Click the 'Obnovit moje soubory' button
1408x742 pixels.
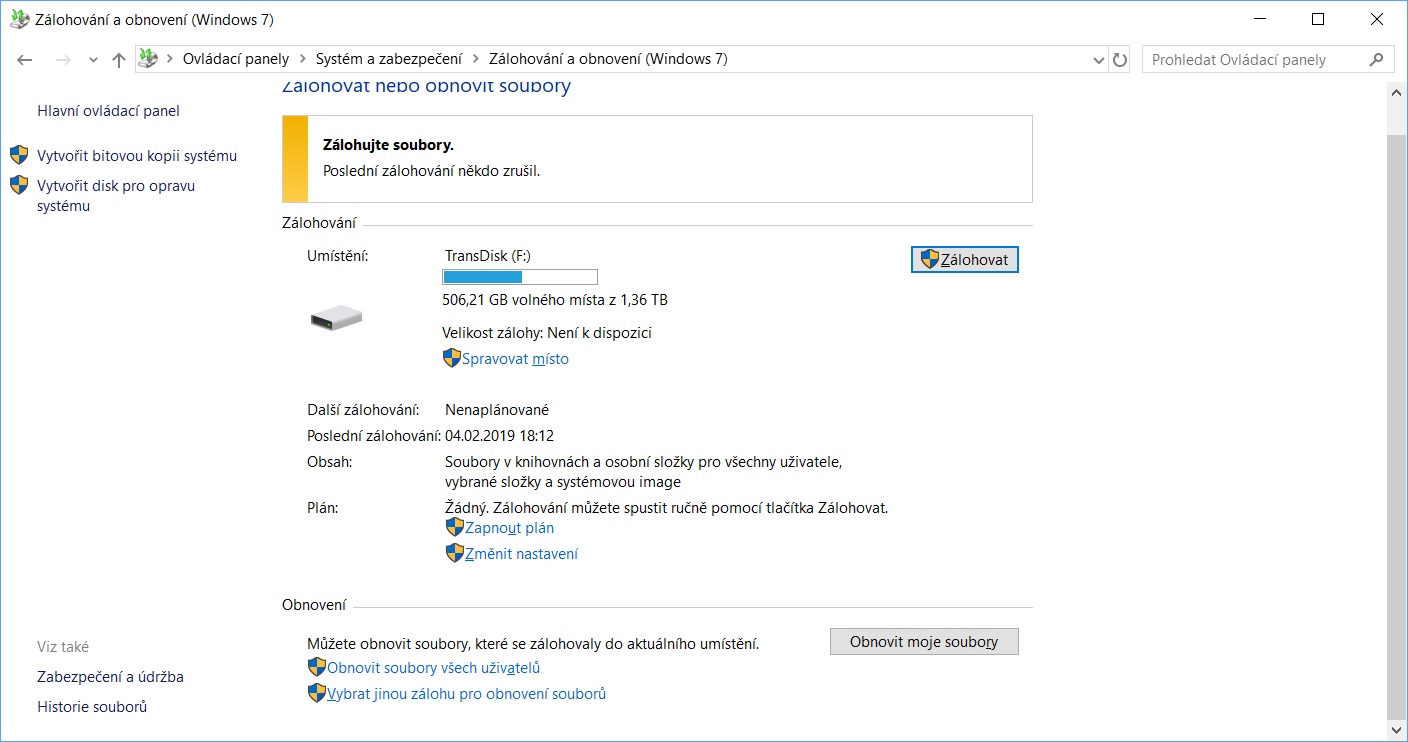924,642
